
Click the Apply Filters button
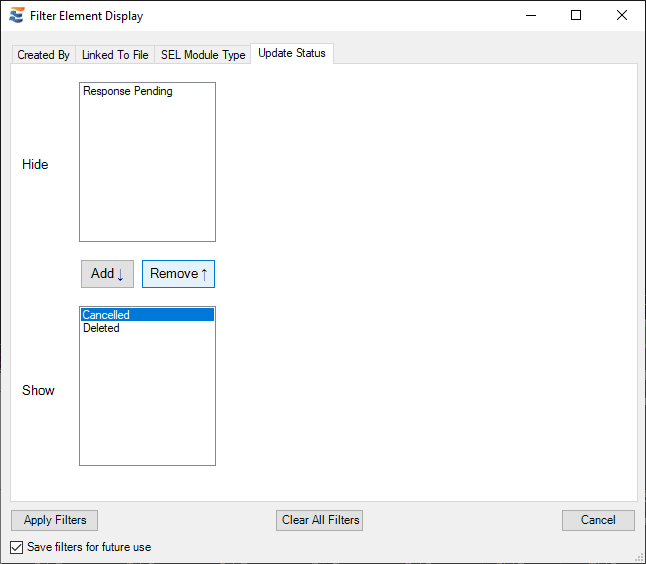pyautogui.click(x=54, y=520)
